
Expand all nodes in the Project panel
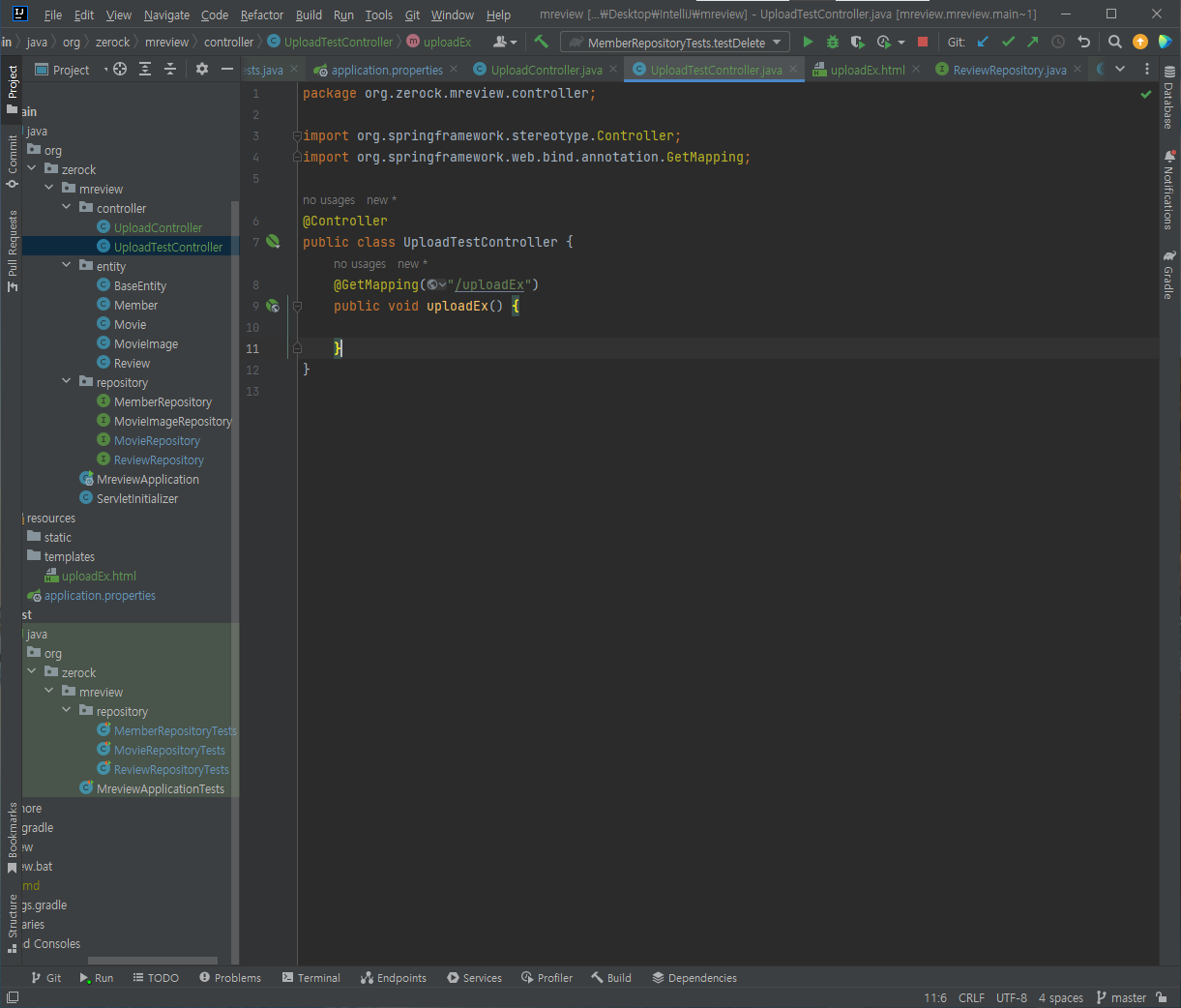click(x=145, y=69)
